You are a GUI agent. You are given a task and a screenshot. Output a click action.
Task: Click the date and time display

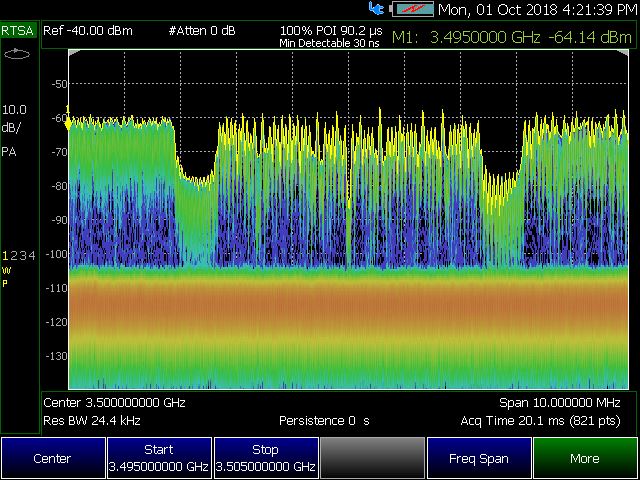pos(536,9)
